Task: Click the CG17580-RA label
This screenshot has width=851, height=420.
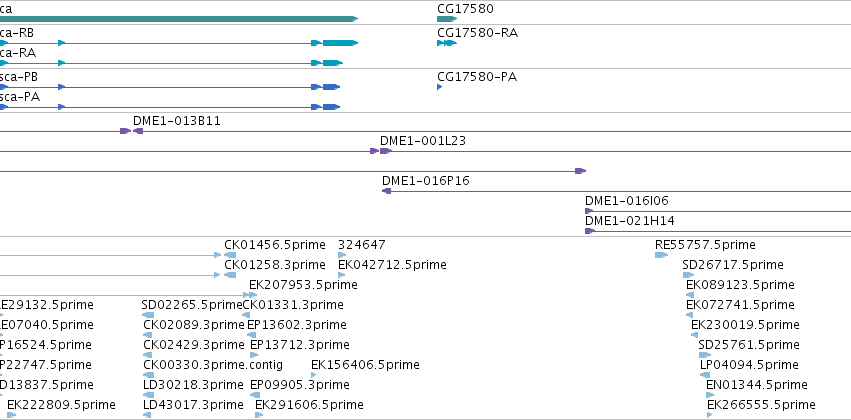Action: point(478,33)
